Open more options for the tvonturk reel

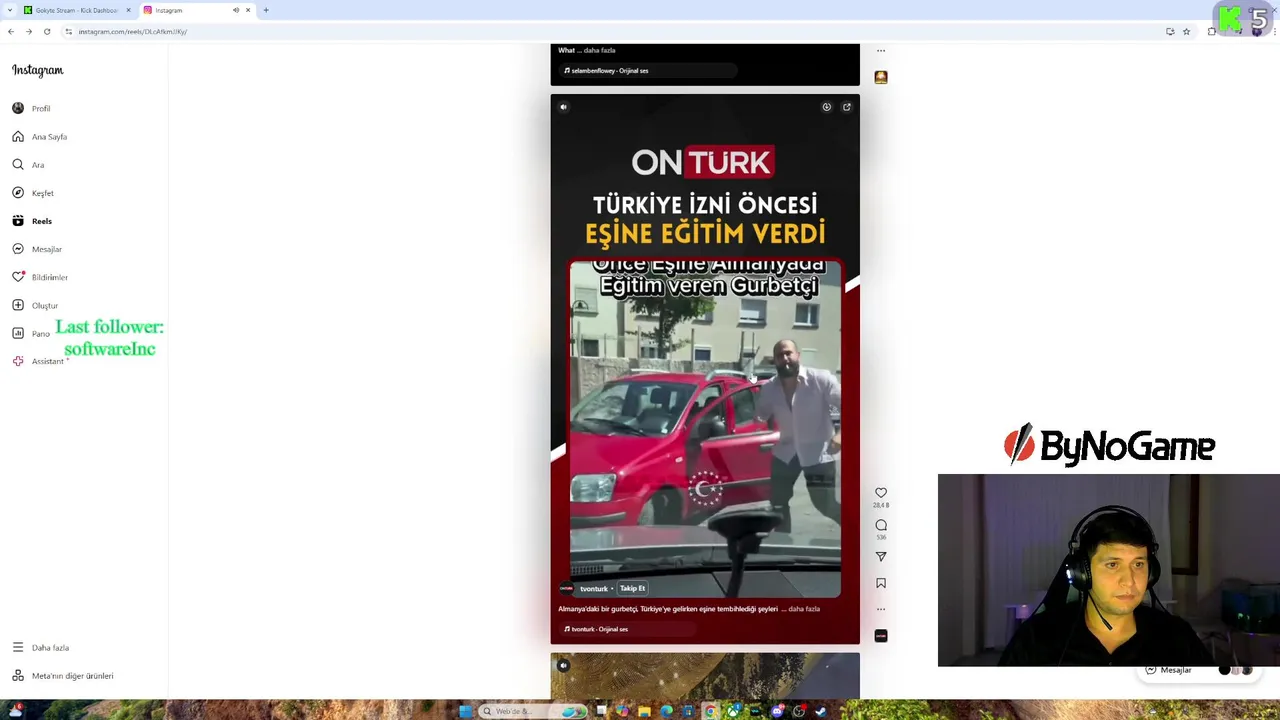pos(881,609)
